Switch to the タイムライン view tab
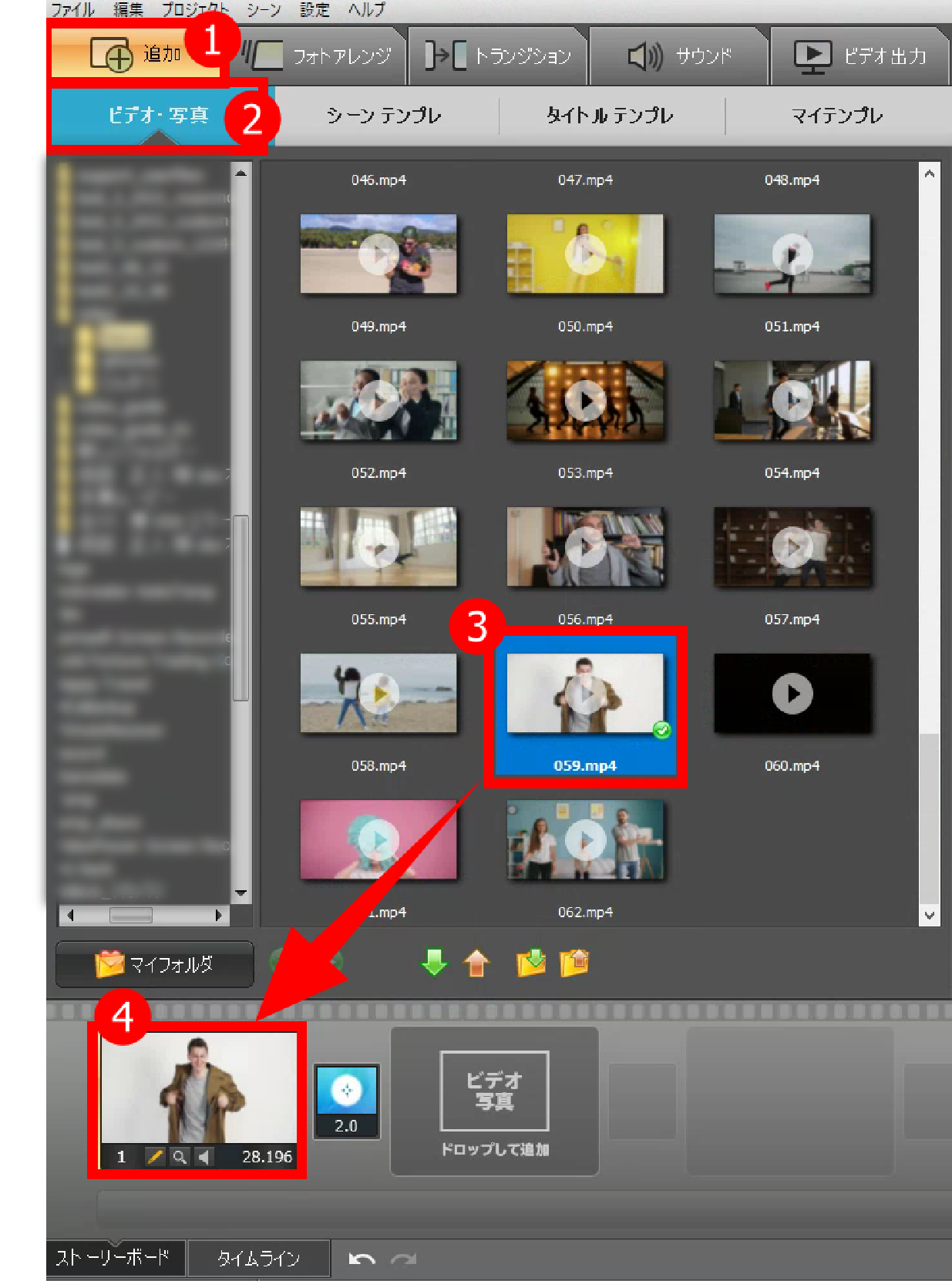The image size is (952, 1281). click(x=258, y=1259)
